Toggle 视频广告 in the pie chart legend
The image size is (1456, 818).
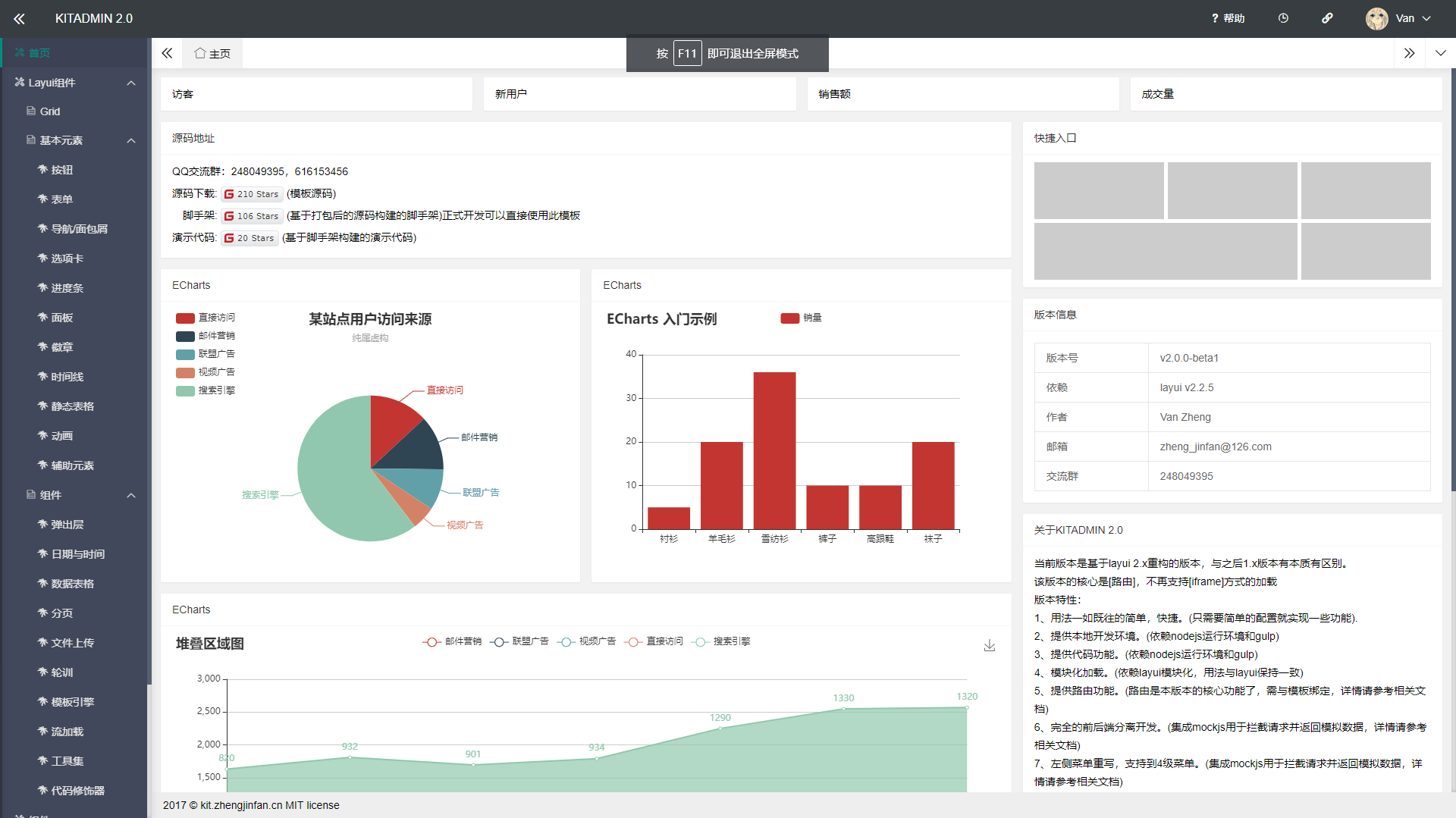tap(206, 372)
